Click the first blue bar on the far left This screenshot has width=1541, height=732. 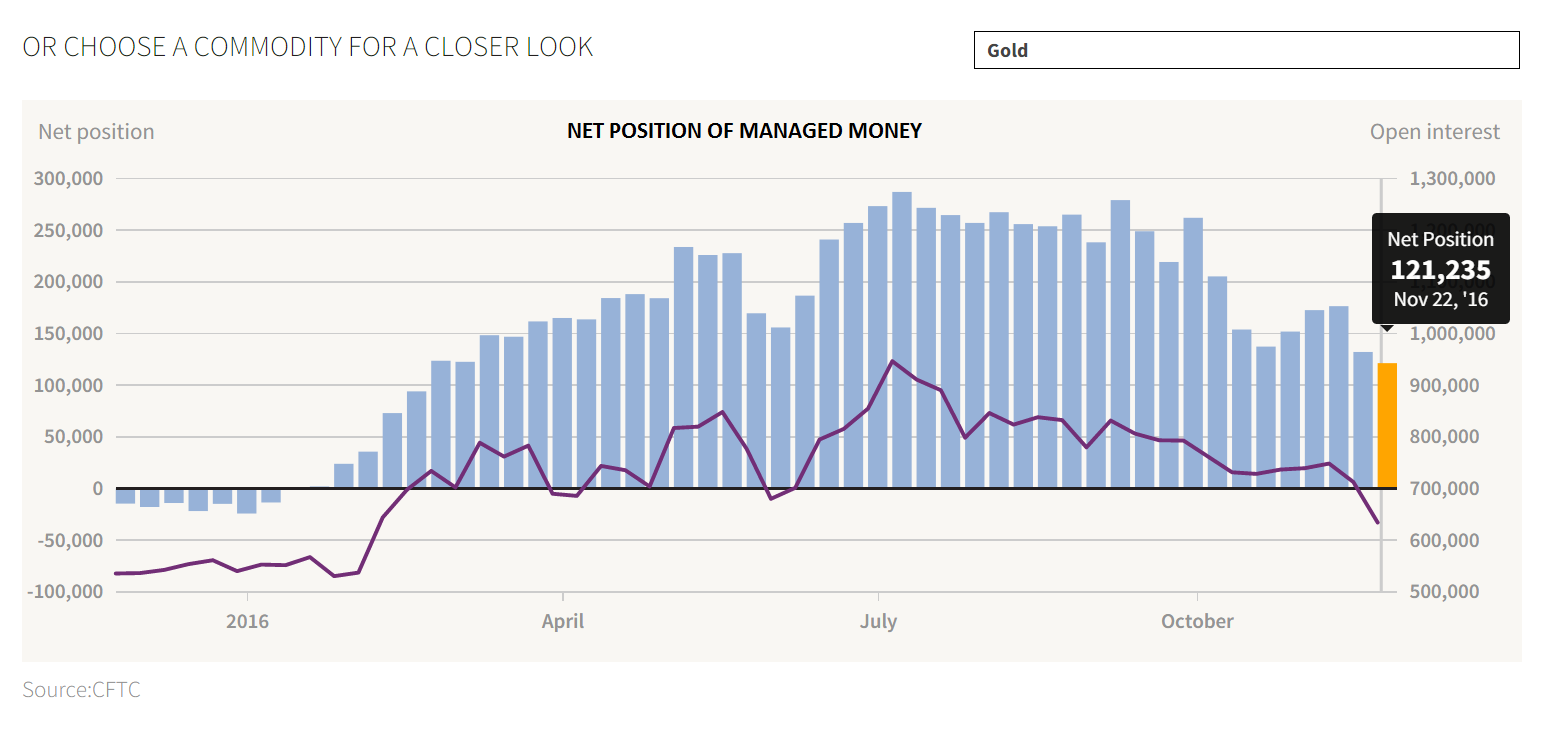[x=125, y=496]
